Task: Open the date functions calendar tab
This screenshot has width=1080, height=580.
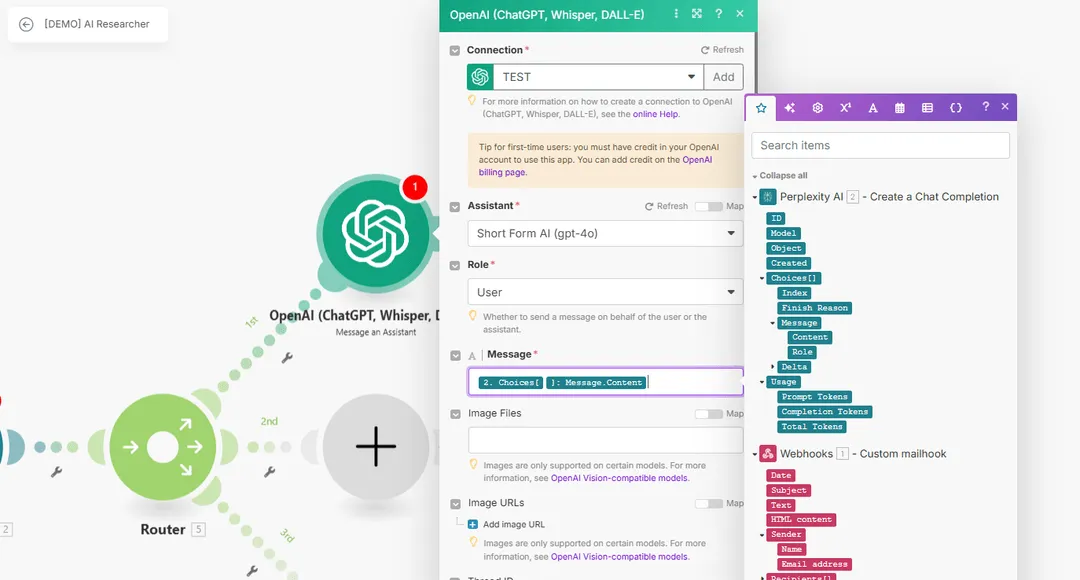Action: pos(900,107)
